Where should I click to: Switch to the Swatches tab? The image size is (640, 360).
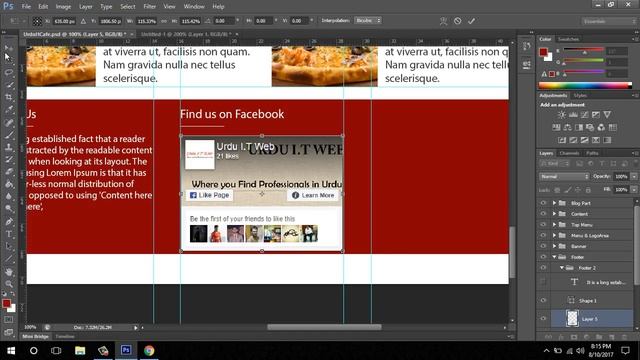point(568,39)
